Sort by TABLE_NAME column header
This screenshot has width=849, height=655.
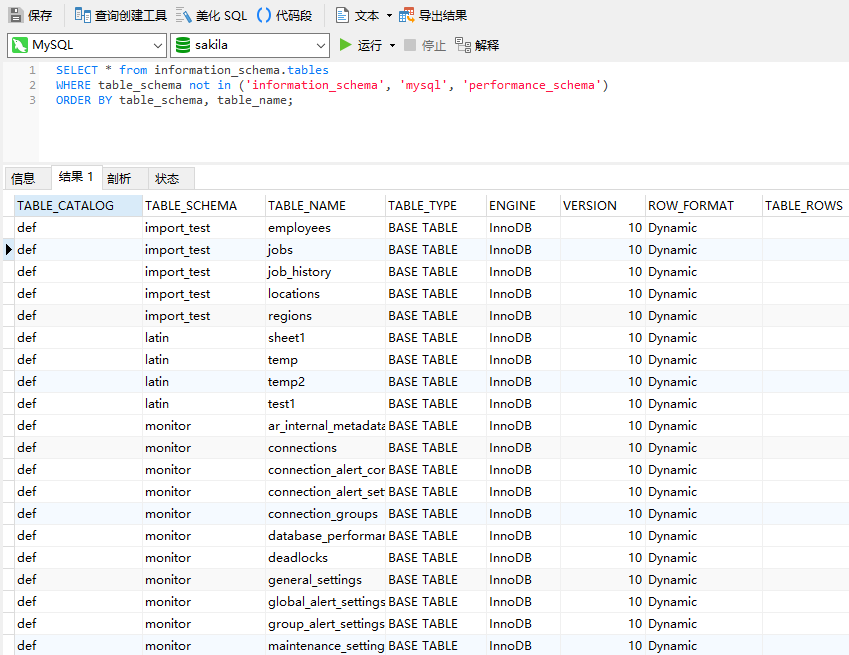tap(325, 206)
